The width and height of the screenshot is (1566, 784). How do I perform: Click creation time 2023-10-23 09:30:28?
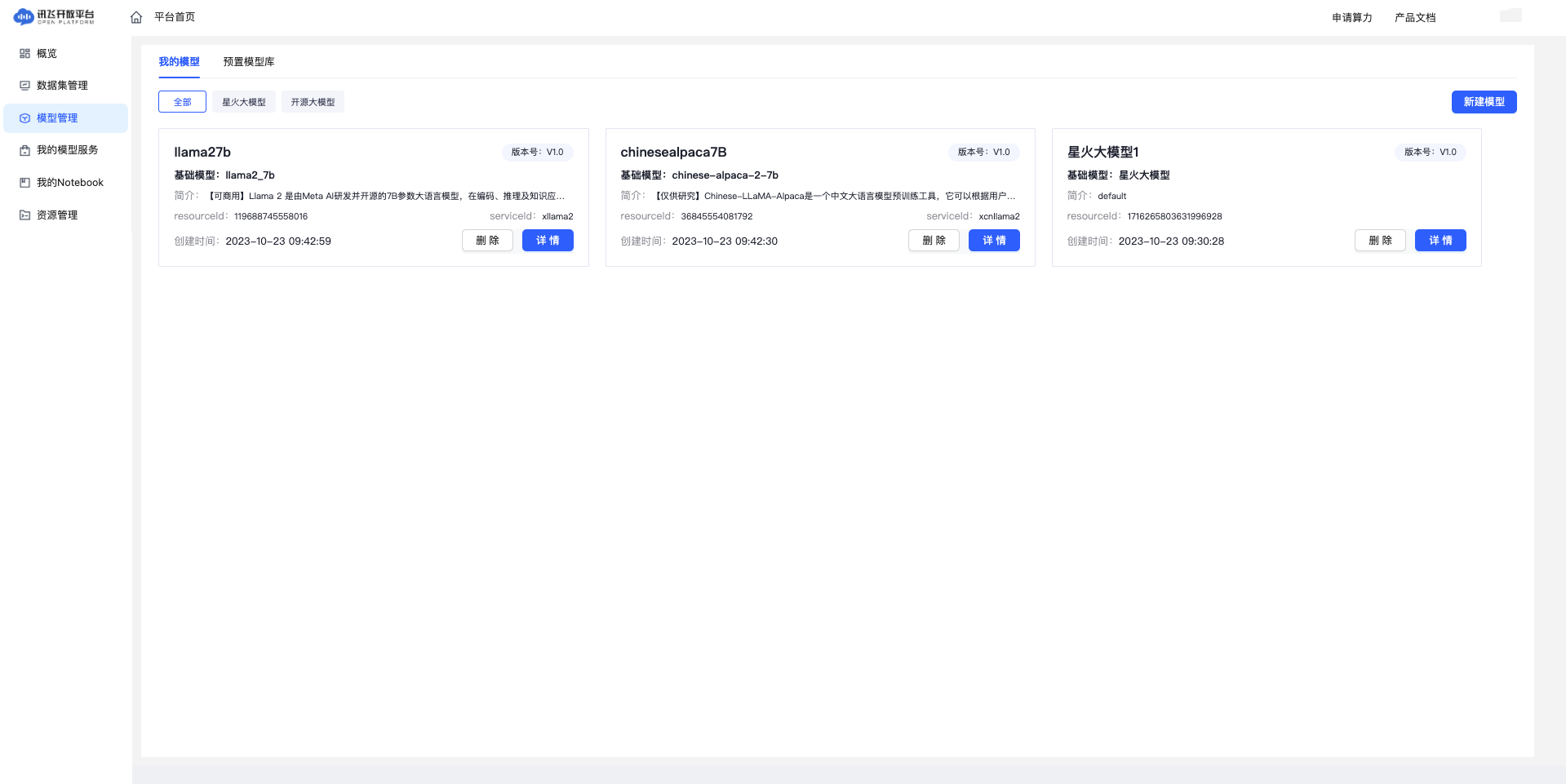click(x=1171, y=241)
